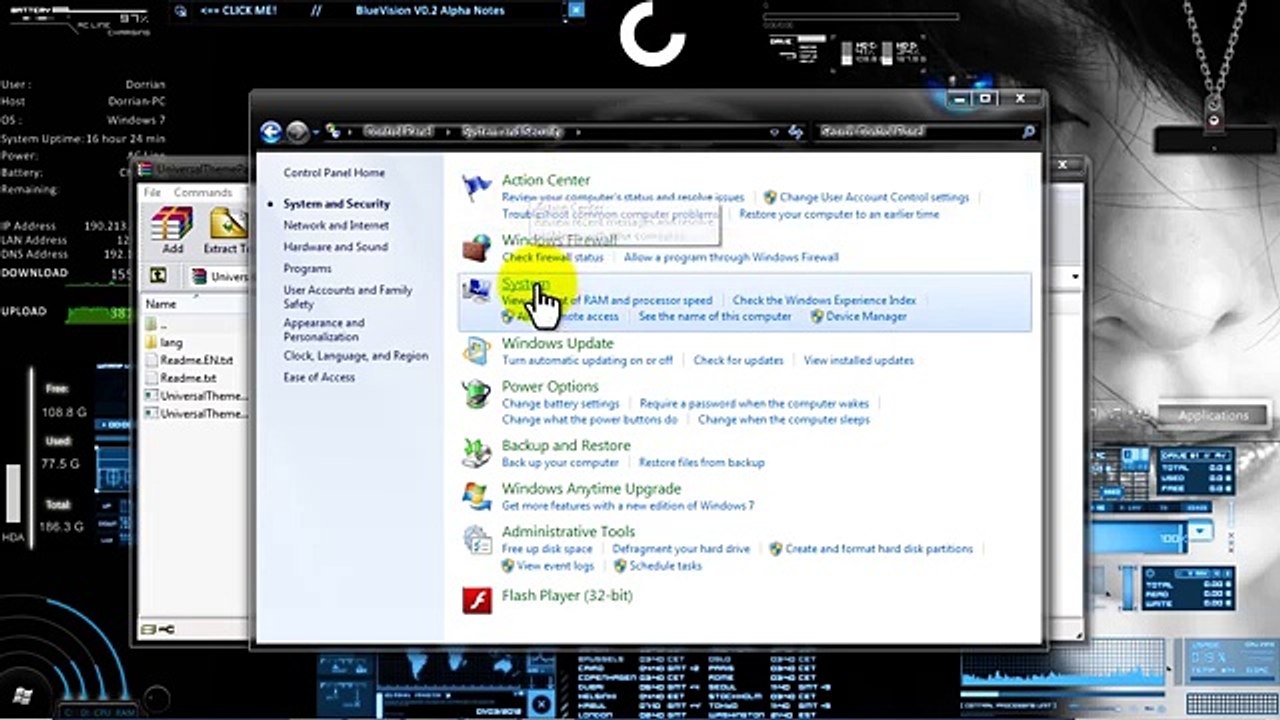Click Free up disk space link

pos(547,549)
